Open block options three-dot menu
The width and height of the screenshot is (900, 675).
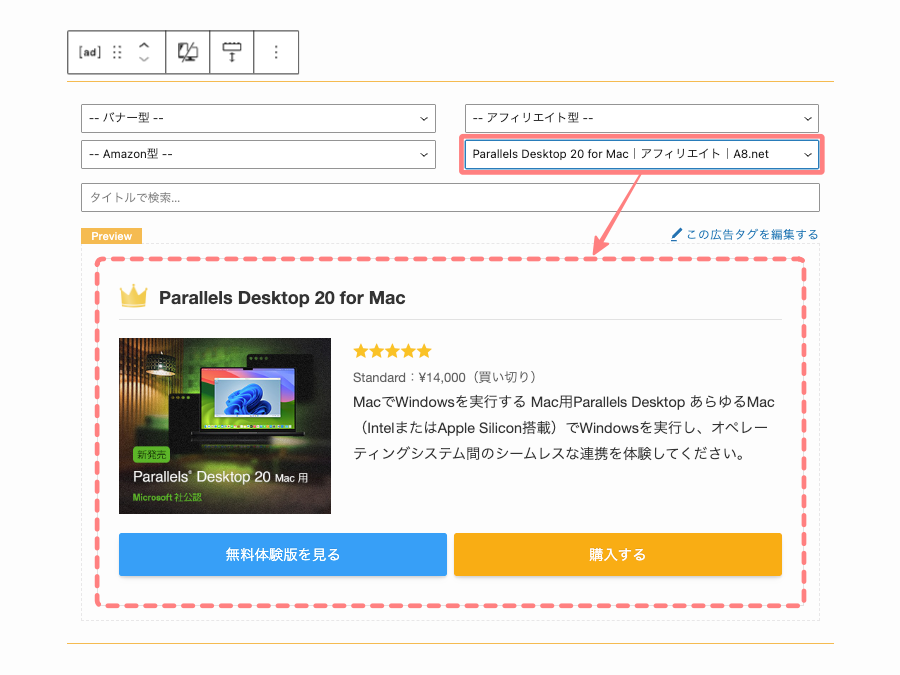277,52
